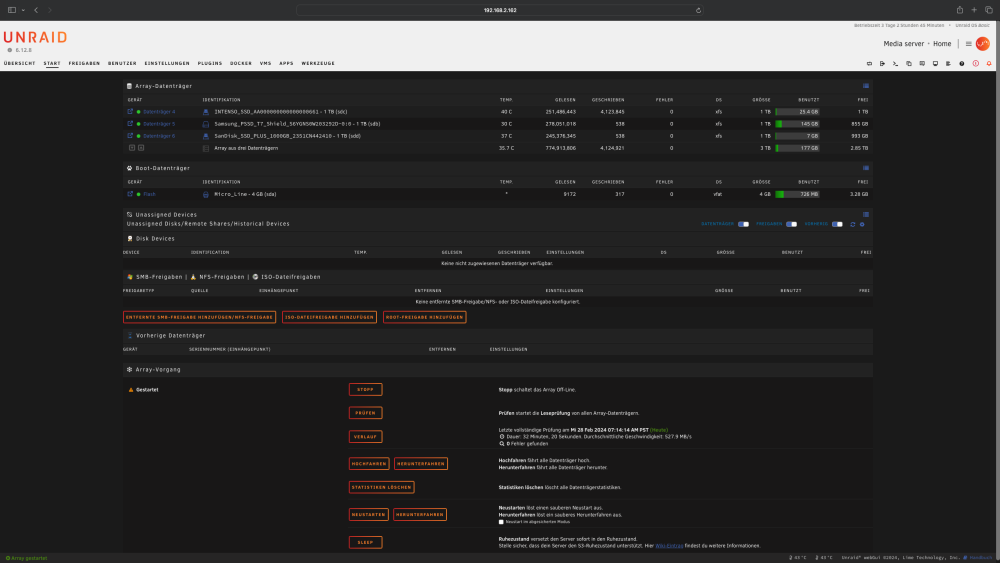Open the Flash device link

click(149, 194)
